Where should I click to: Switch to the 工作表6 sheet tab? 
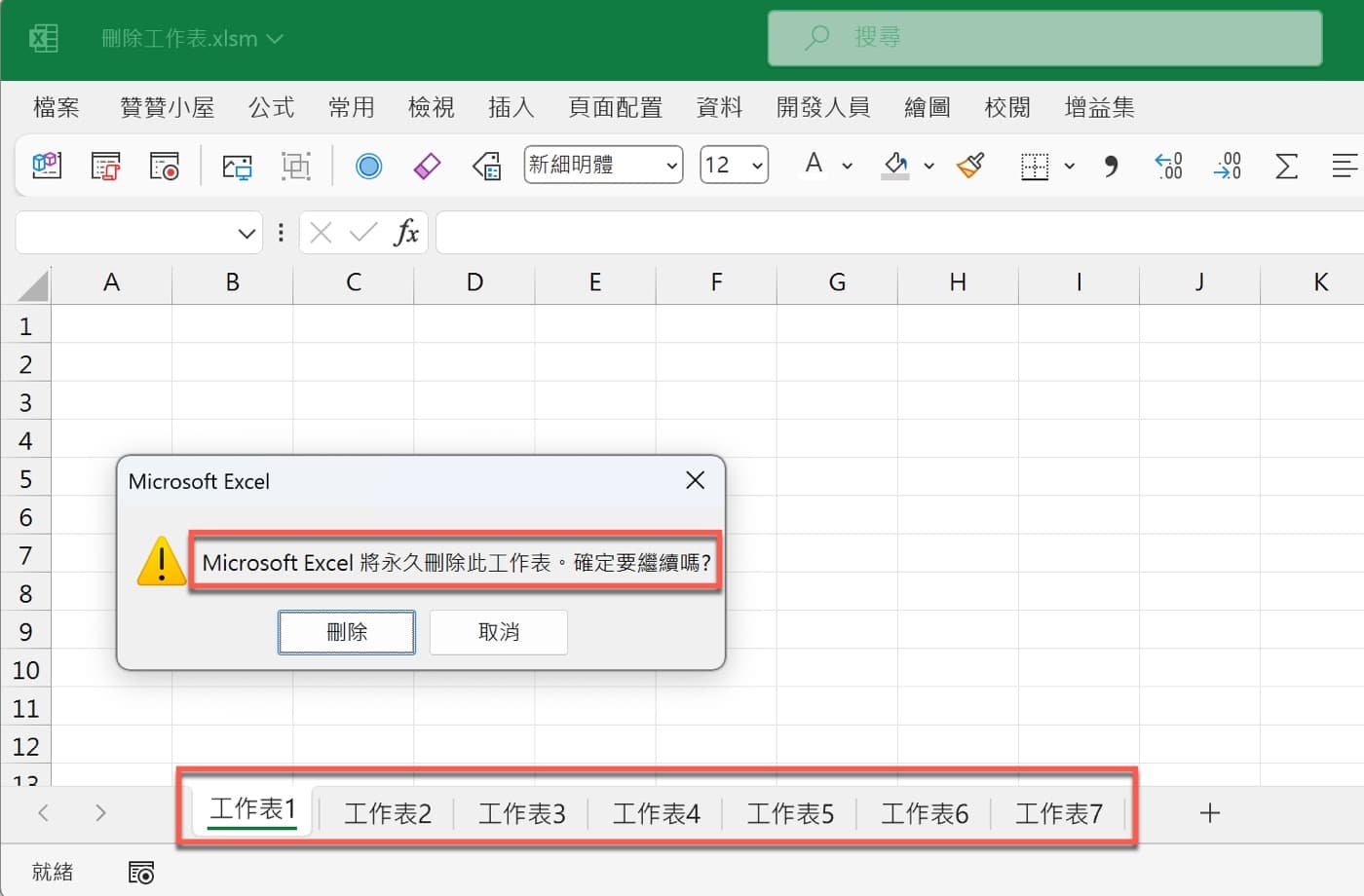point(925,813)
